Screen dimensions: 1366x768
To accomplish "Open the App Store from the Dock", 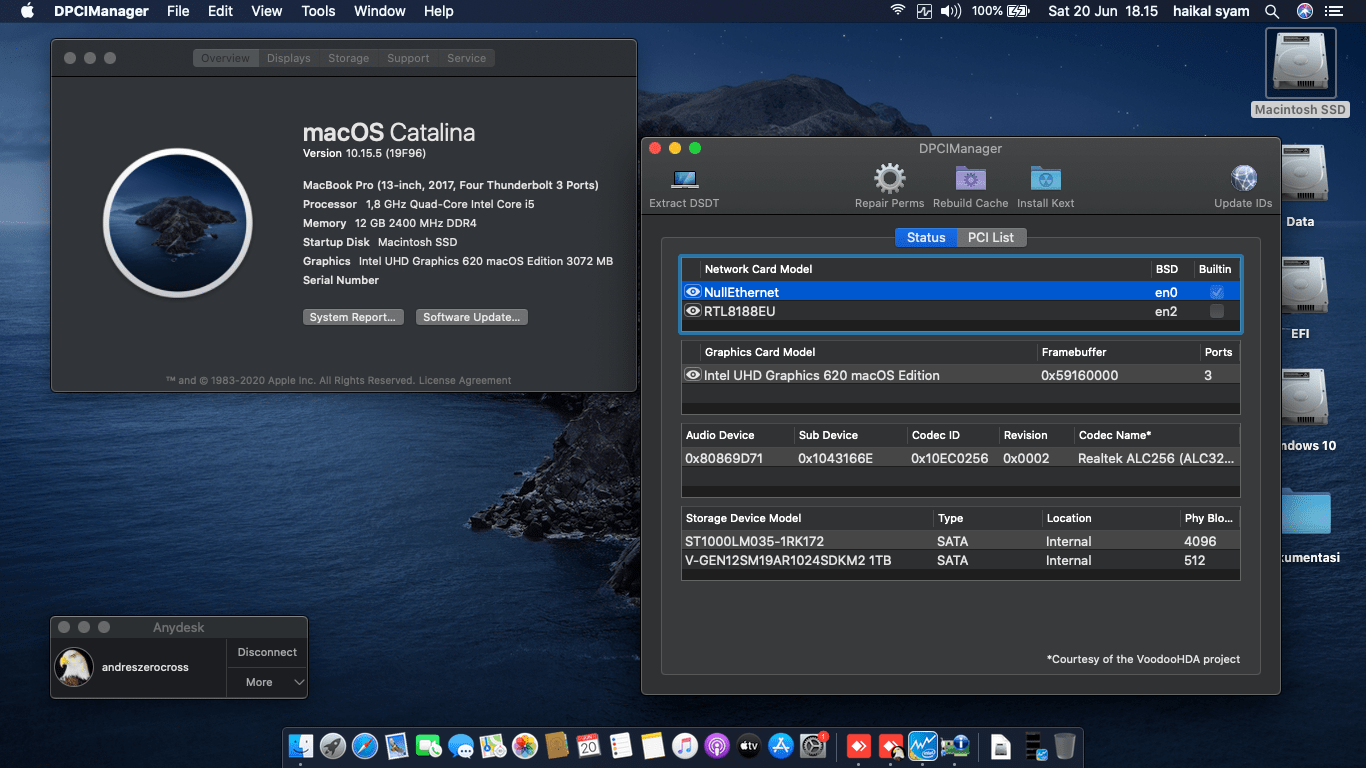I will pos(781,745).
